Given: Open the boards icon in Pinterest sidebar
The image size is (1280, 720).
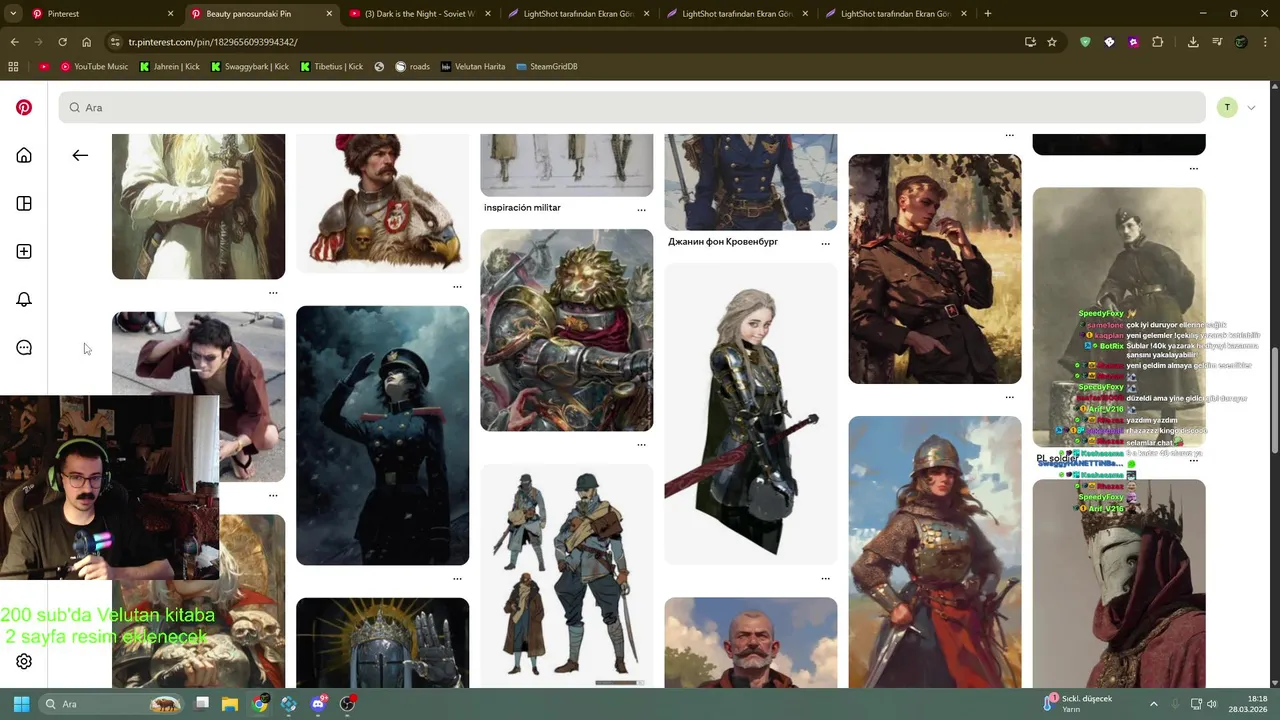Looking at the screenshot, I should click(x=24, y=203).
